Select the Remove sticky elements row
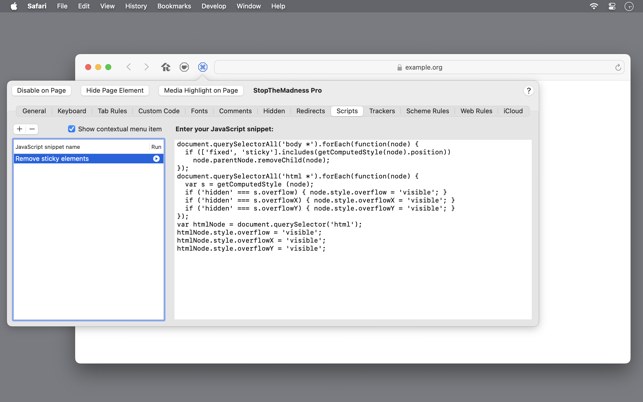The height and width of the screenshot is (402, 643). (x=89, y=158)
